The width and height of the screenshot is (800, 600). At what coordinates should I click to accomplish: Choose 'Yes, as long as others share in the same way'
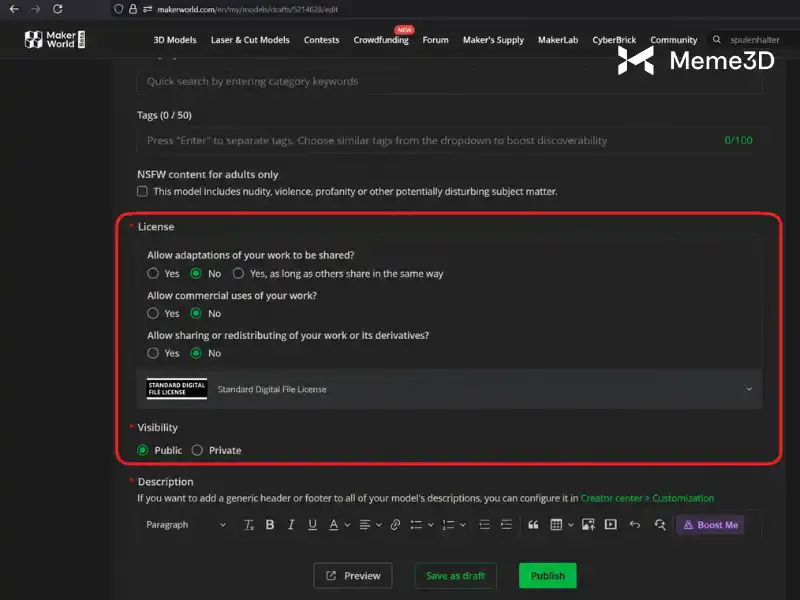coord(238,273)
